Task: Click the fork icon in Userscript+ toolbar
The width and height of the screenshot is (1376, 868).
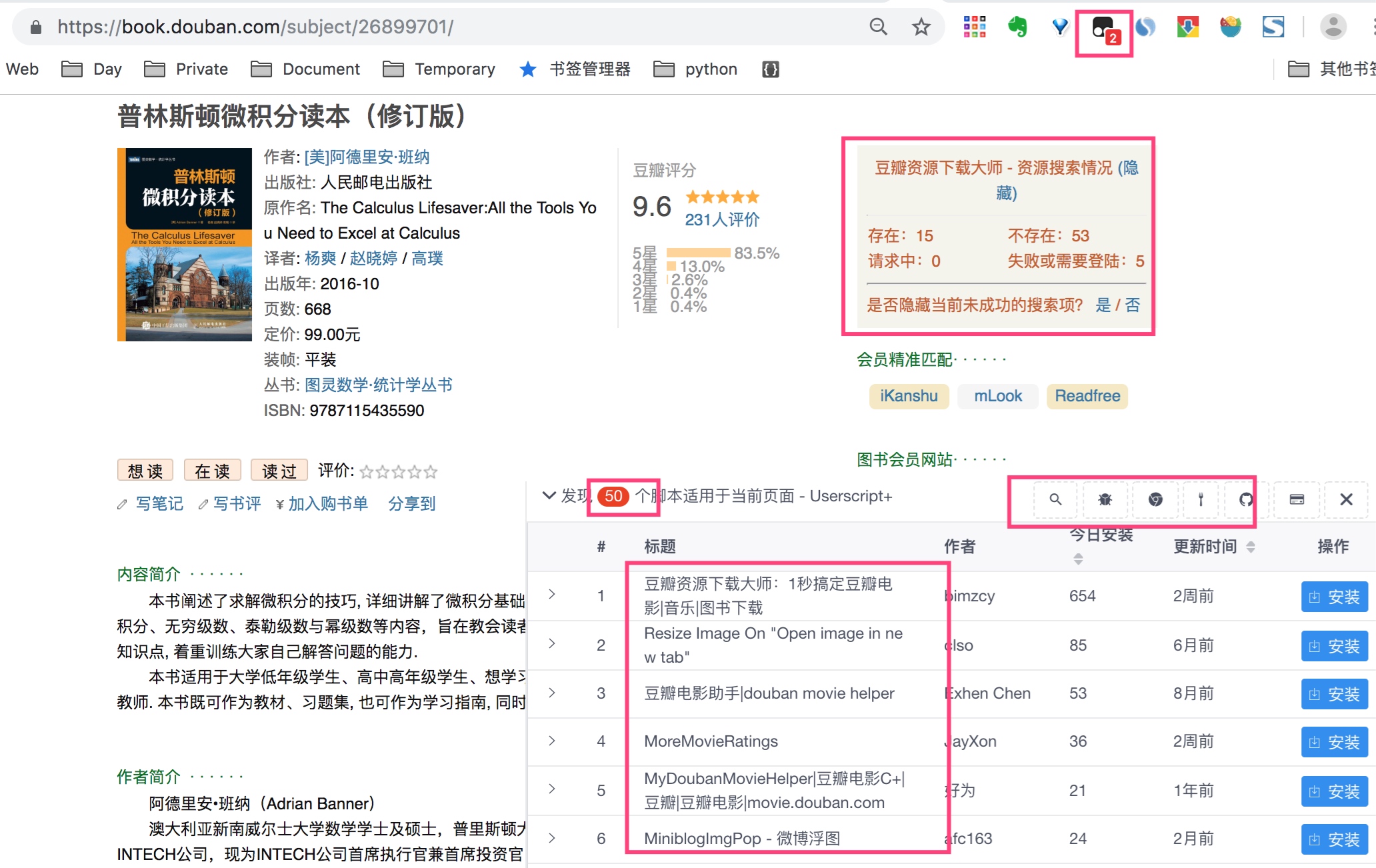Action: 1201,499
